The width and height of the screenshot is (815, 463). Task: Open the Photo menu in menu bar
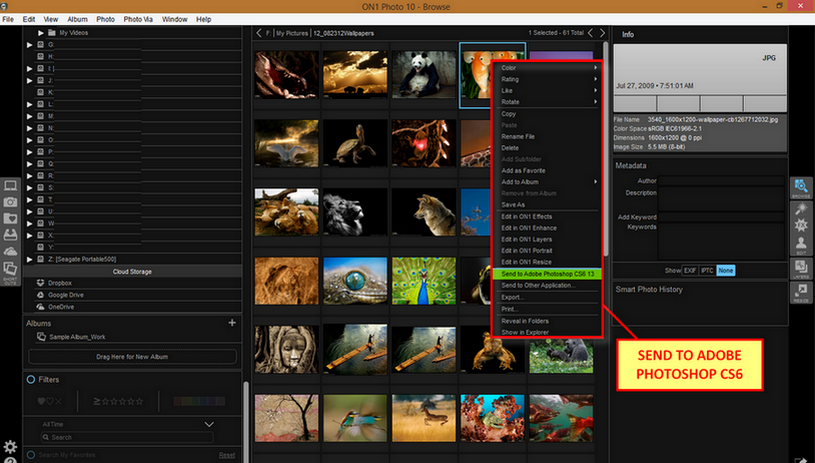coord(105,19)
